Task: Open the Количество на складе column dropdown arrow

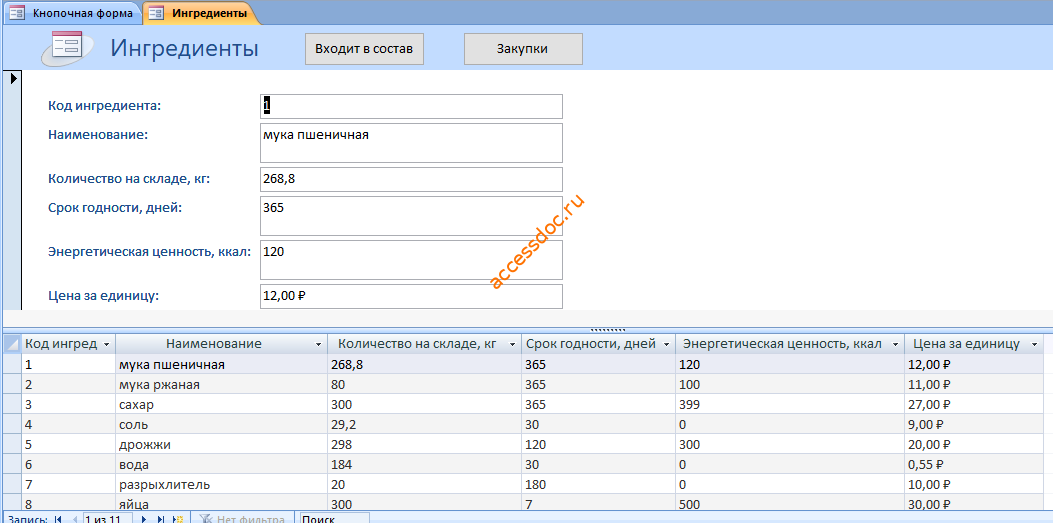Action: click(512, 344)
